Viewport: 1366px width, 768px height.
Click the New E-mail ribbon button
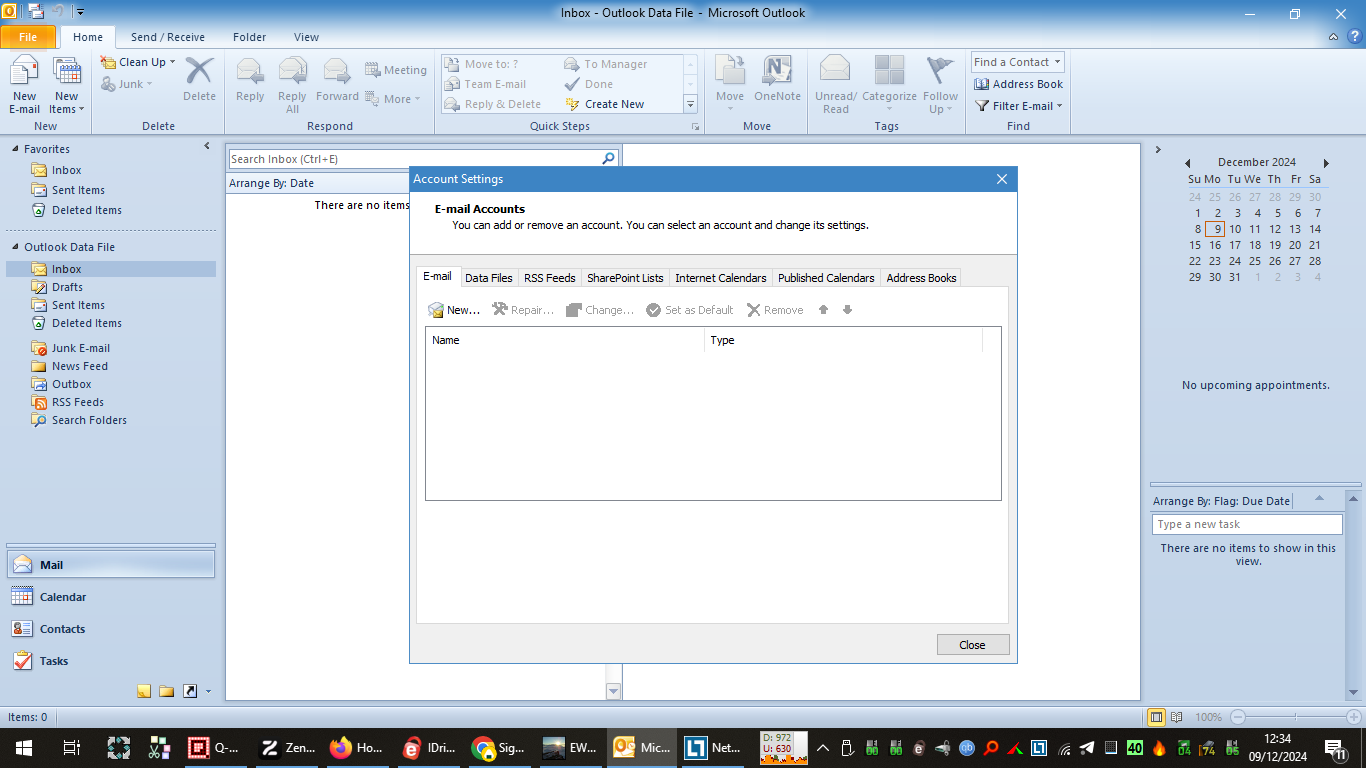pos(24,86)
